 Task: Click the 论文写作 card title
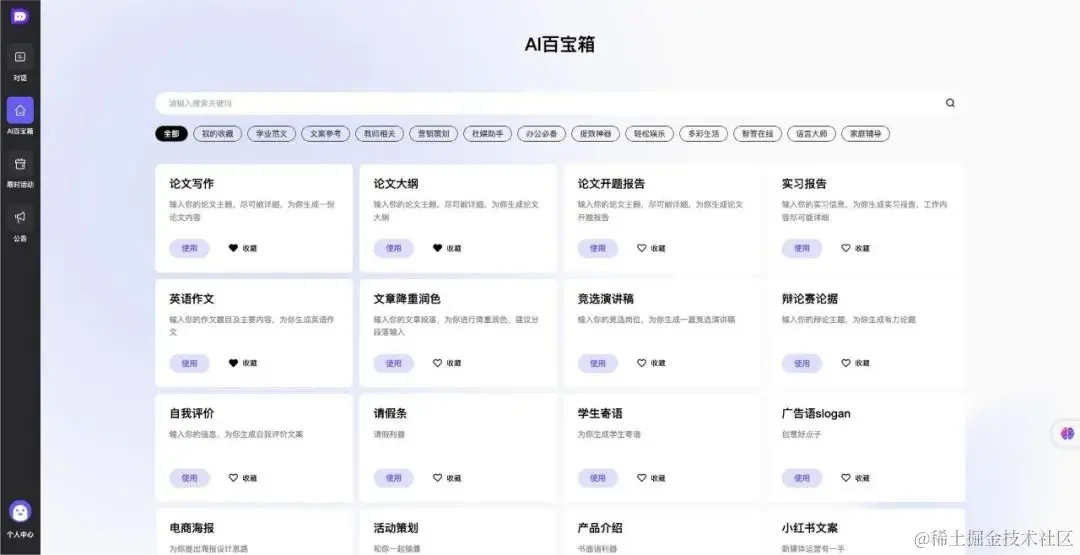point(191,184)
